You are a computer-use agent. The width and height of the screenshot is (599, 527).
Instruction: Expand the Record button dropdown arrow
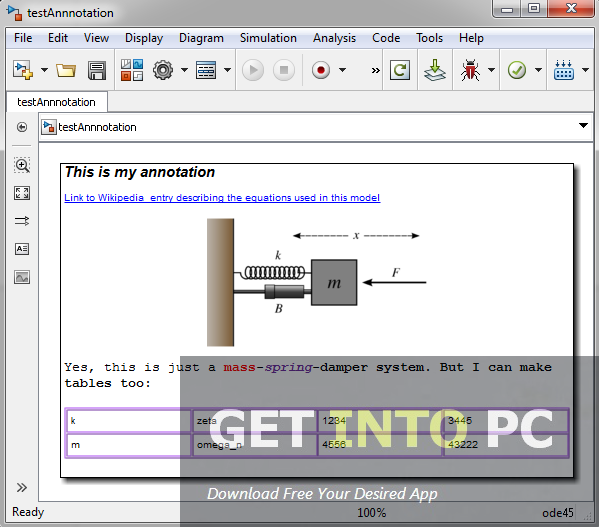342,70
